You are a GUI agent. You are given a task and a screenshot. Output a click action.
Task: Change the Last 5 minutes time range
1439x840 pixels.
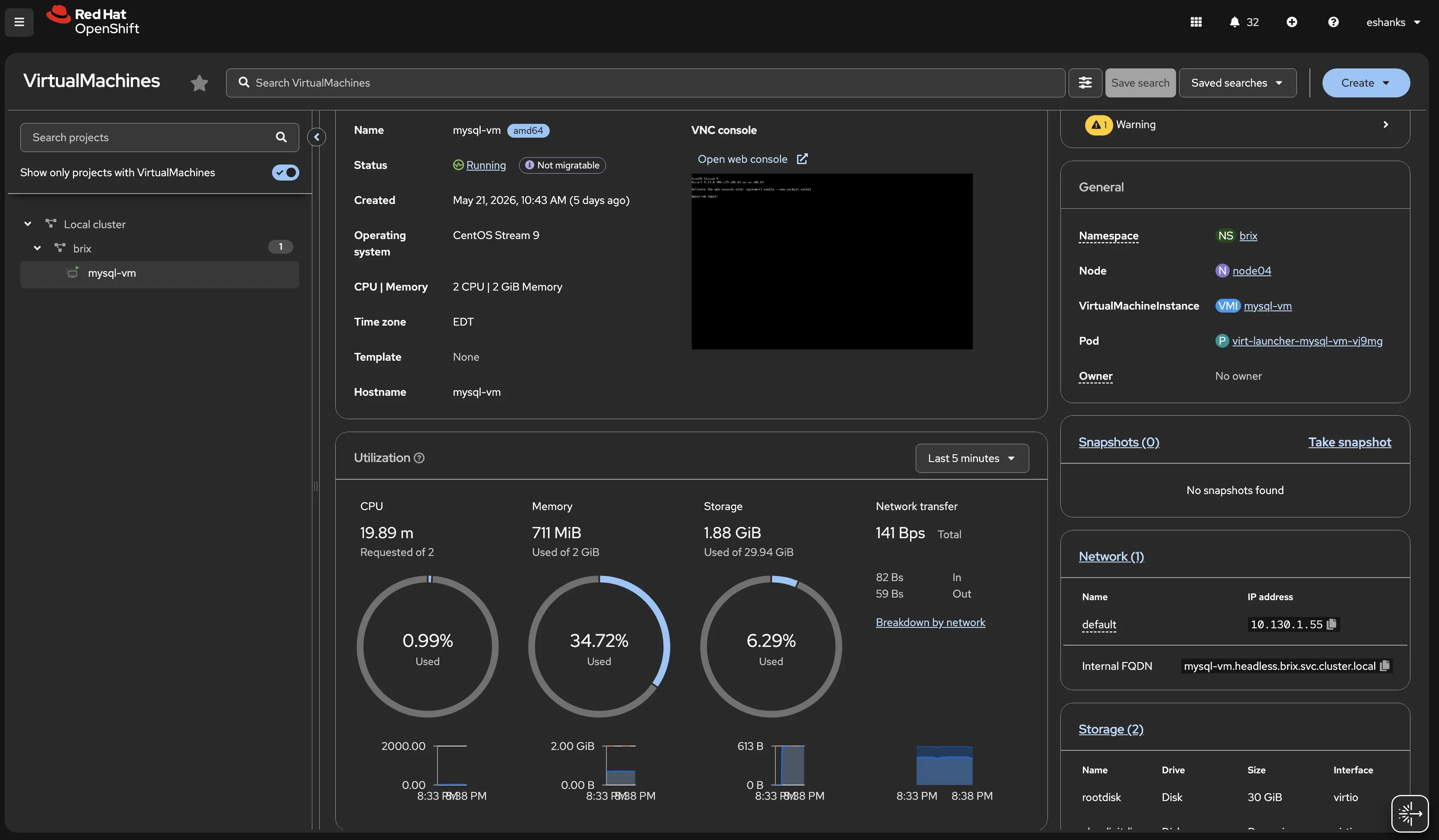click(972, 458)
